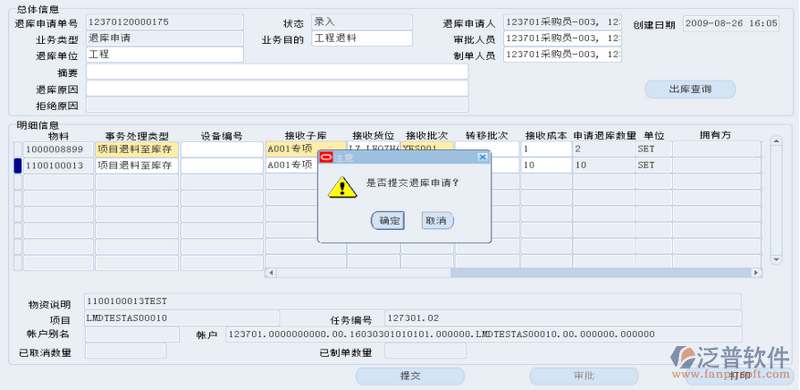Close the 注意 dialog with X icon
This screenshot has width=800, height=390.
pyautogui.click(x=482, y=157)
